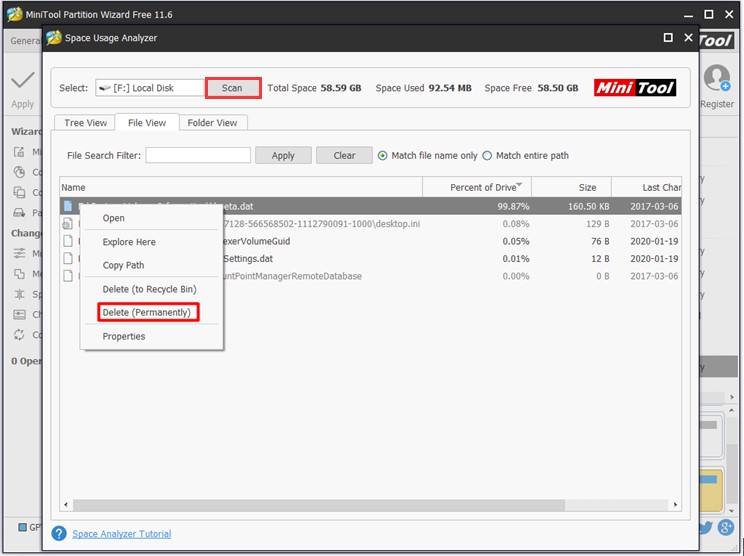Viewport: 744px width, 556px height.
Task: Click the desktop.ini file icon
Action: tap(68, 223)
